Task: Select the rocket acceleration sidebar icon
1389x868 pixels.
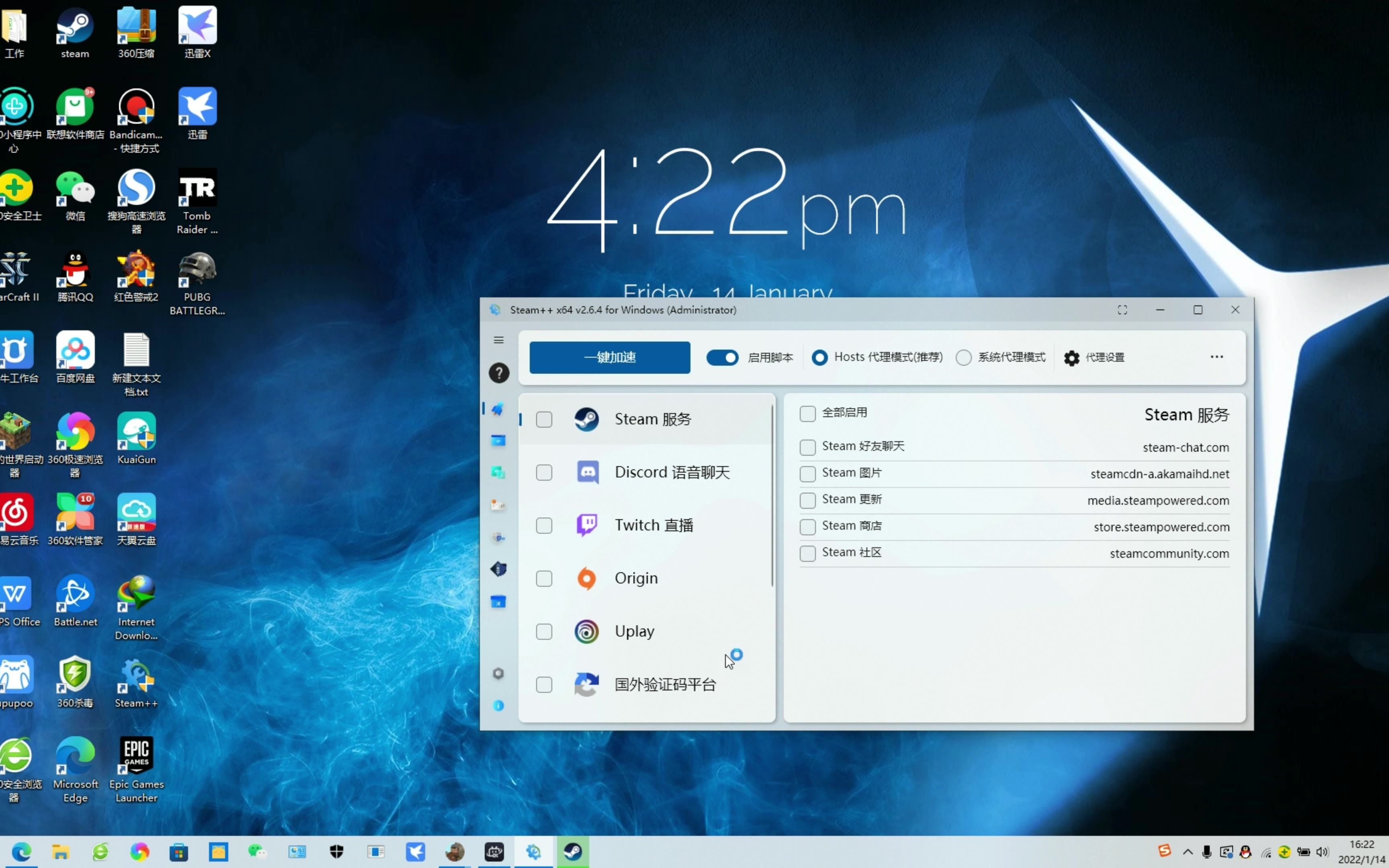Action: (498, 409)
